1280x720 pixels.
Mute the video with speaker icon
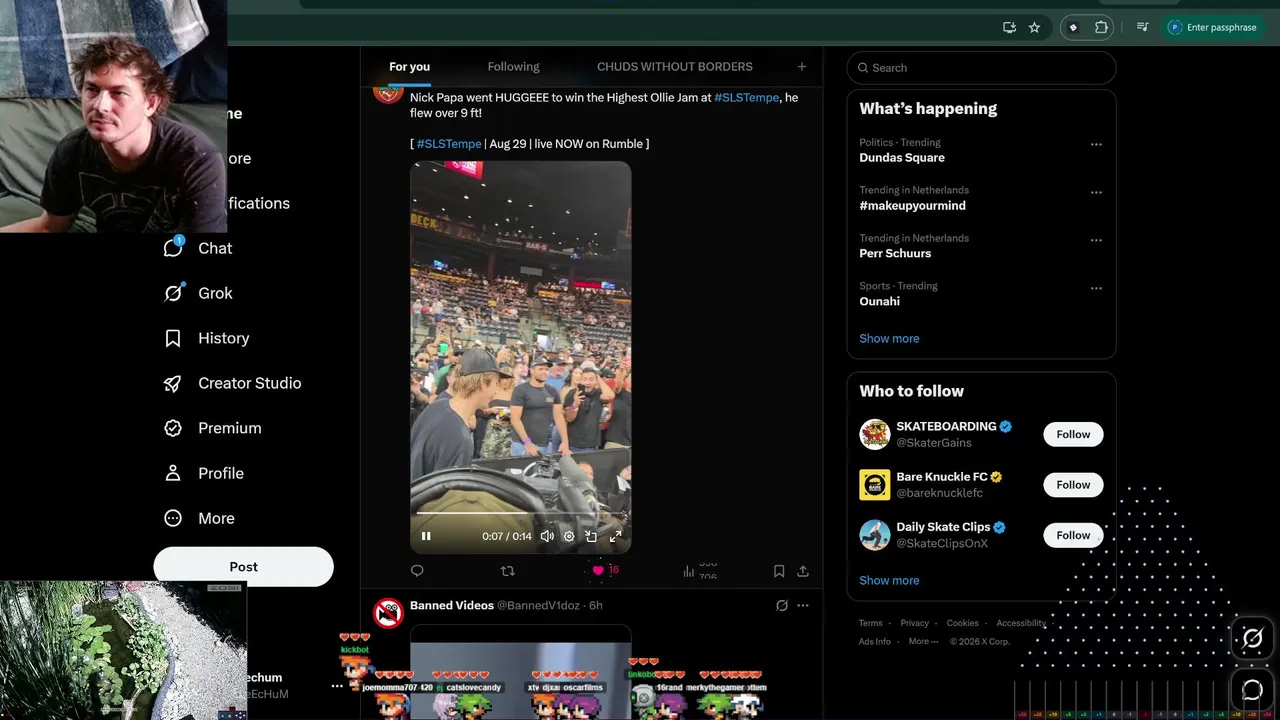tap(547, 536)
